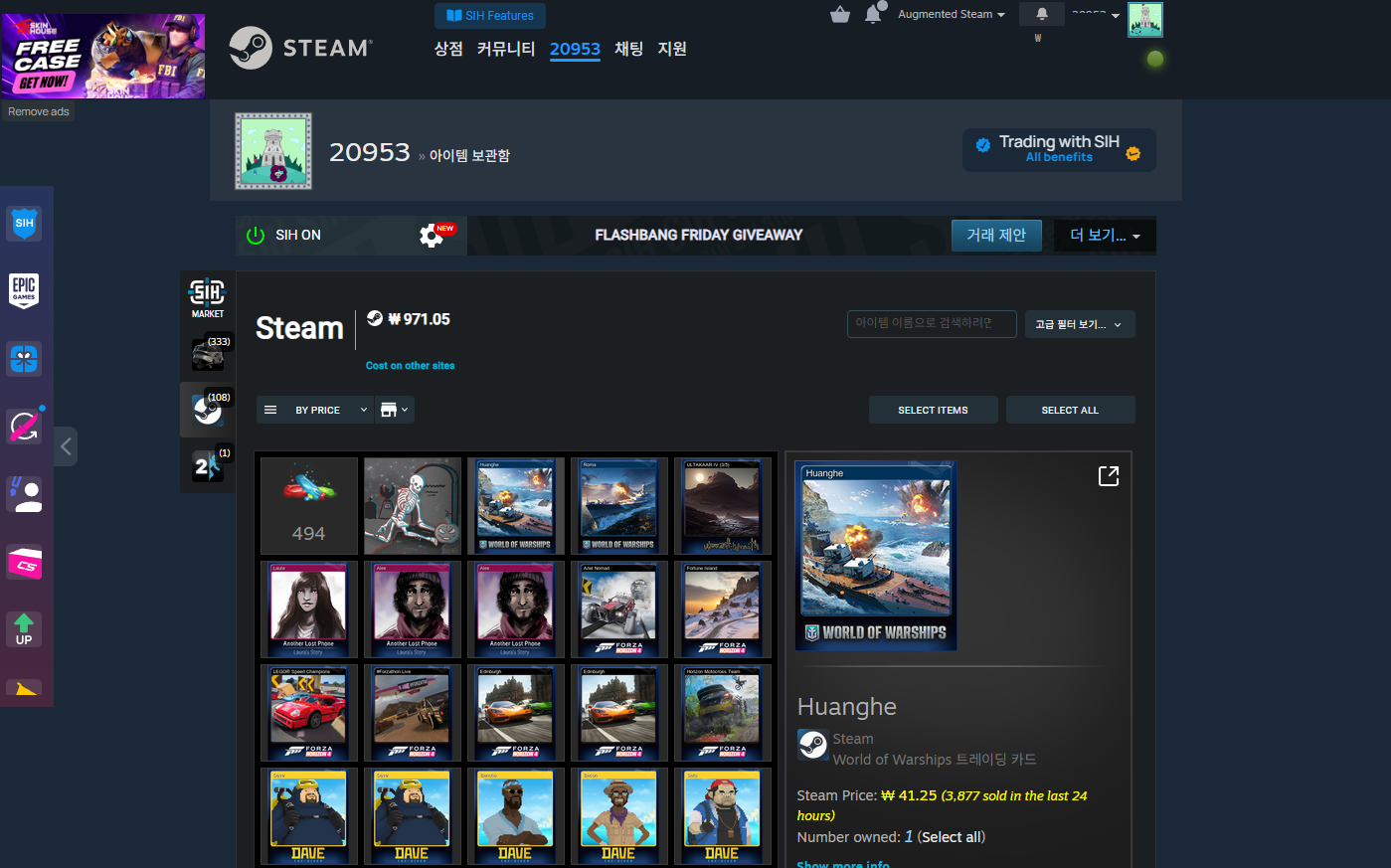Viewport: 1391px width, 868px height.
Task: Switch to the Portal 2 inventory (1)
Action: 208,464
